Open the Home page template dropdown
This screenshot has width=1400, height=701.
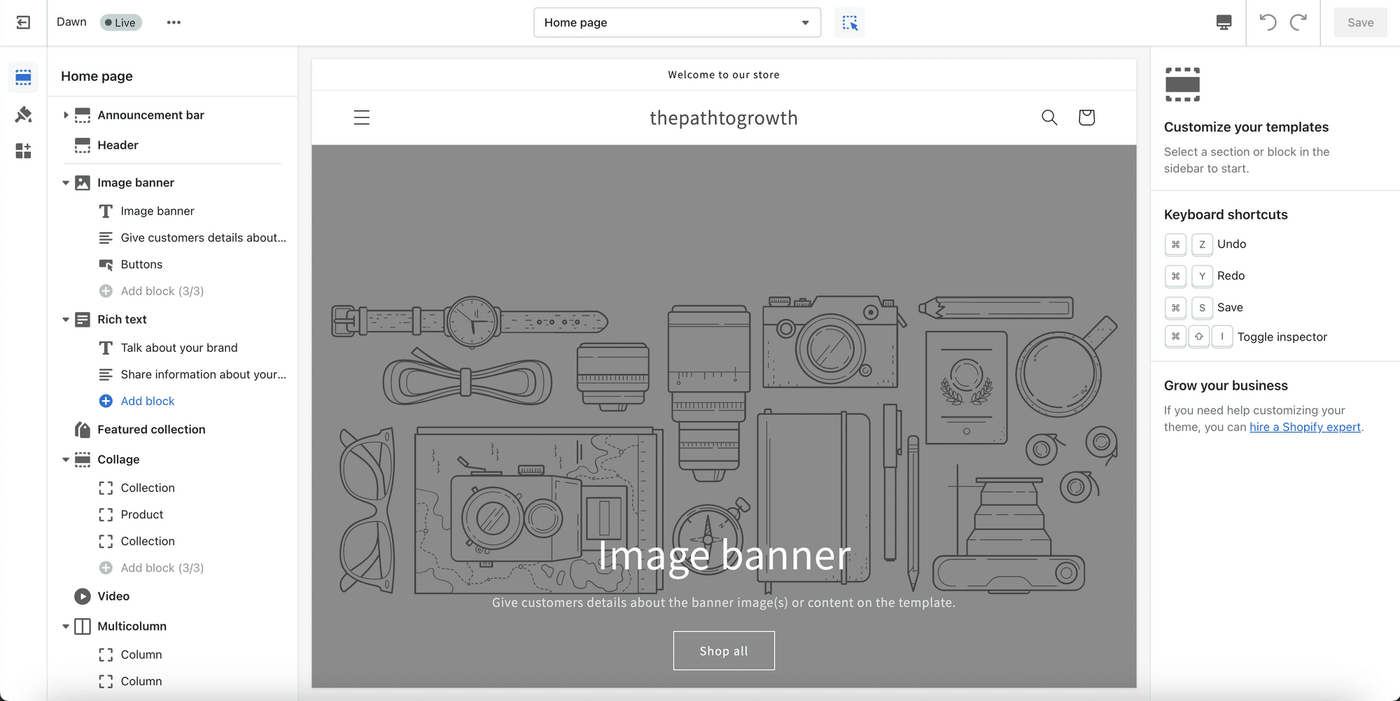pyautogui.click(x=677, y=22)
